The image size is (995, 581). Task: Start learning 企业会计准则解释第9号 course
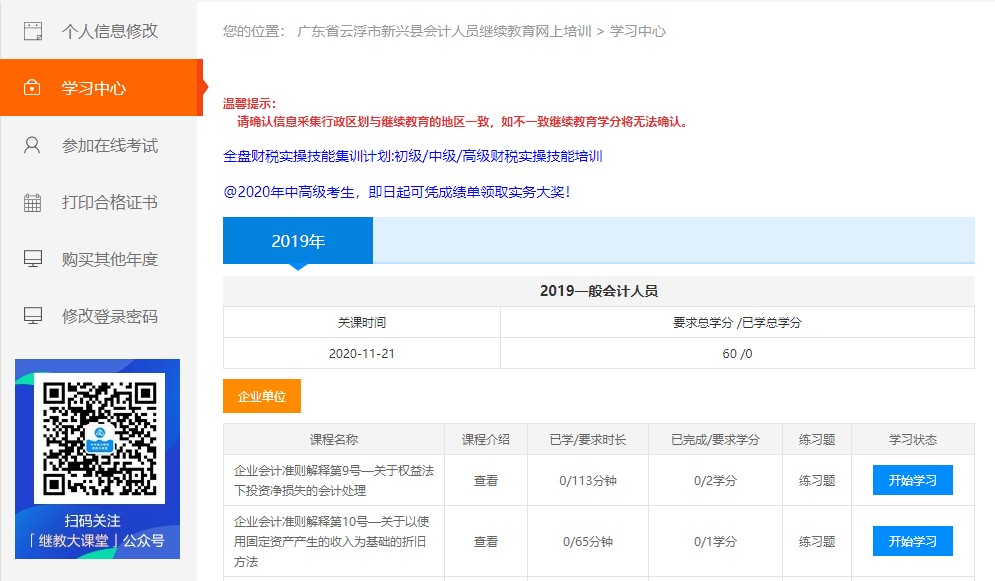[x=911, y=480]
